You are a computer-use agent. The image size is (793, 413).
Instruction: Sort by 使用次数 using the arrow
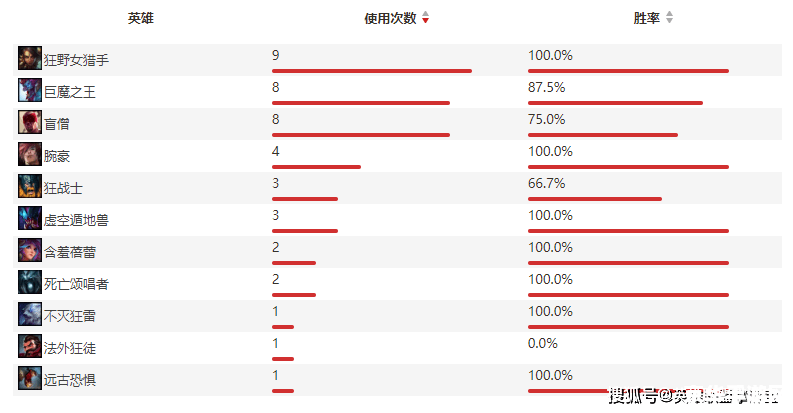click(426, 18)
